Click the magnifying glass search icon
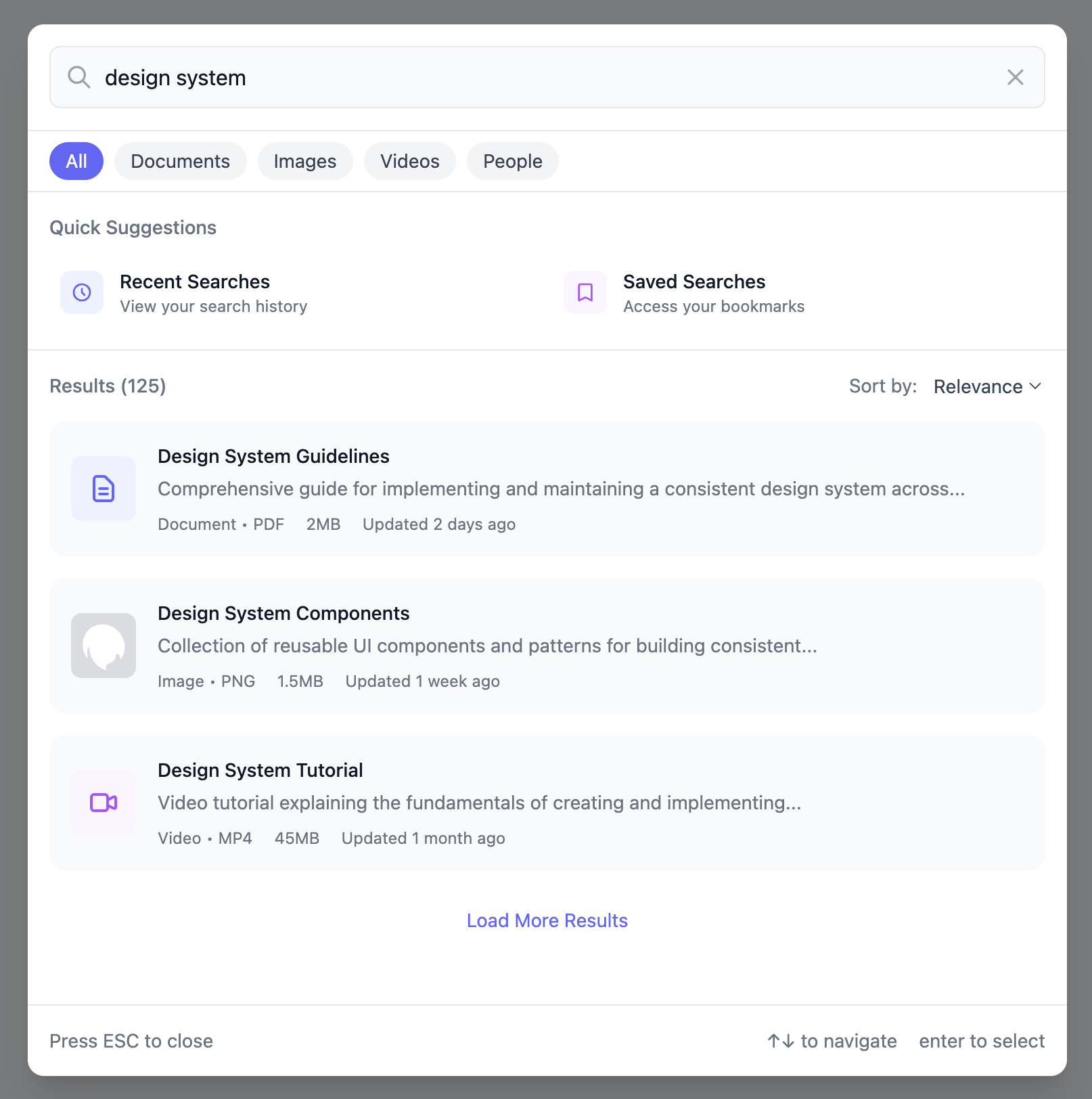 tap(79, 77)
